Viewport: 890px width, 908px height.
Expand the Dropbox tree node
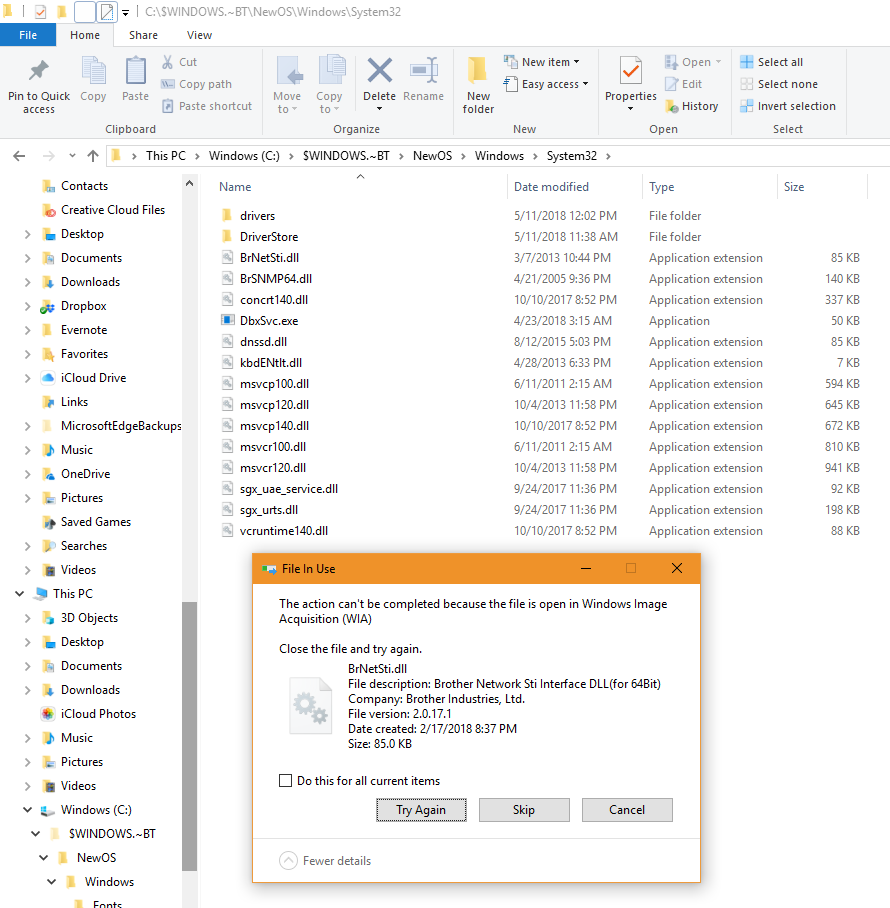pyautogui.click(x=27, y=306)
